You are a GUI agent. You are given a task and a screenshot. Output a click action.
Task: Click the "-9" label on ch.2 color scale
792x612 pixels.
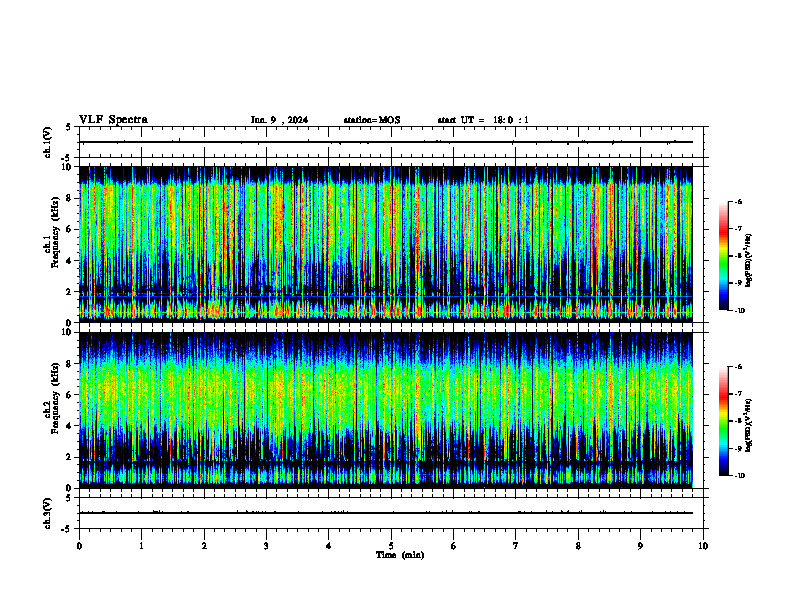click(738, 448)
